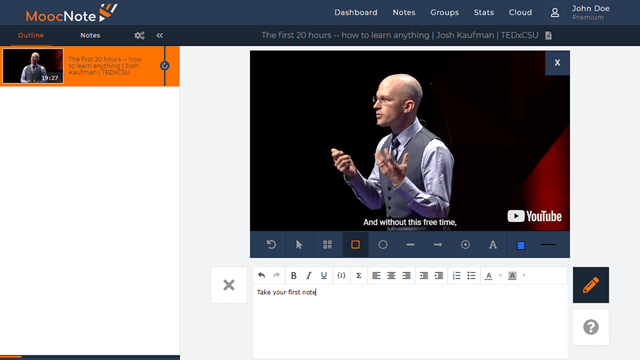Toggle underline formatting
The height and width of the screenshot is (360, 640).
click(324, 276)
